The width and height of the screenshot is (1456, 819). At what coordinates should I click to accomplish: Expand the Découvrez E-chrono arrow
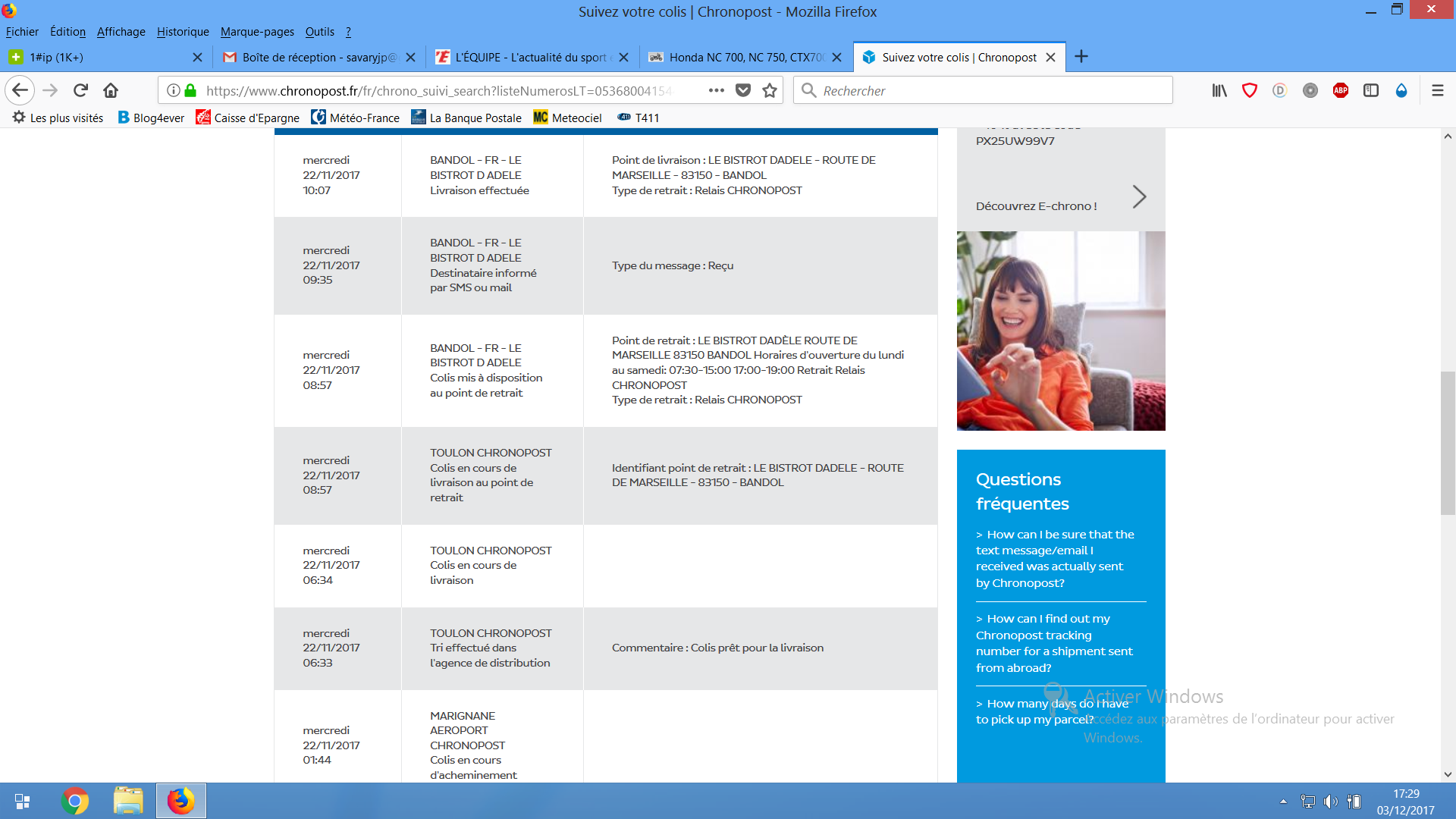click(1138, 197)
